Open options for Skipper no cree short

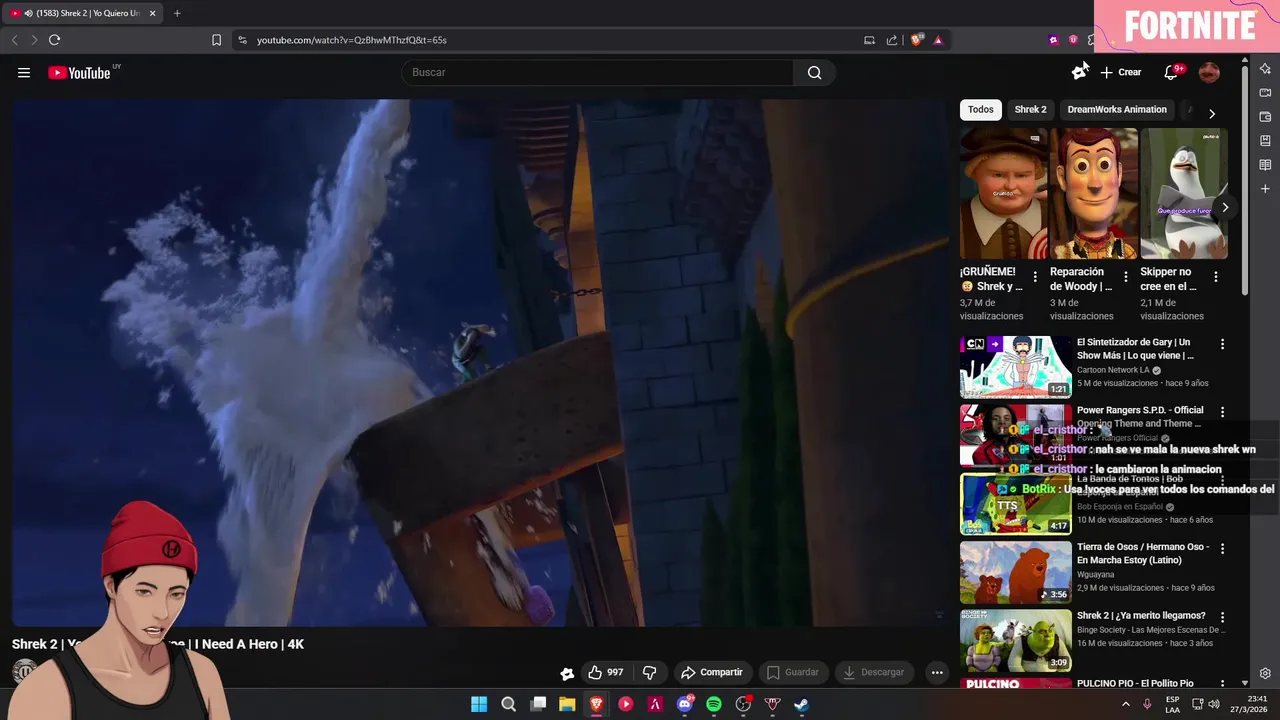coord(1216,277)
